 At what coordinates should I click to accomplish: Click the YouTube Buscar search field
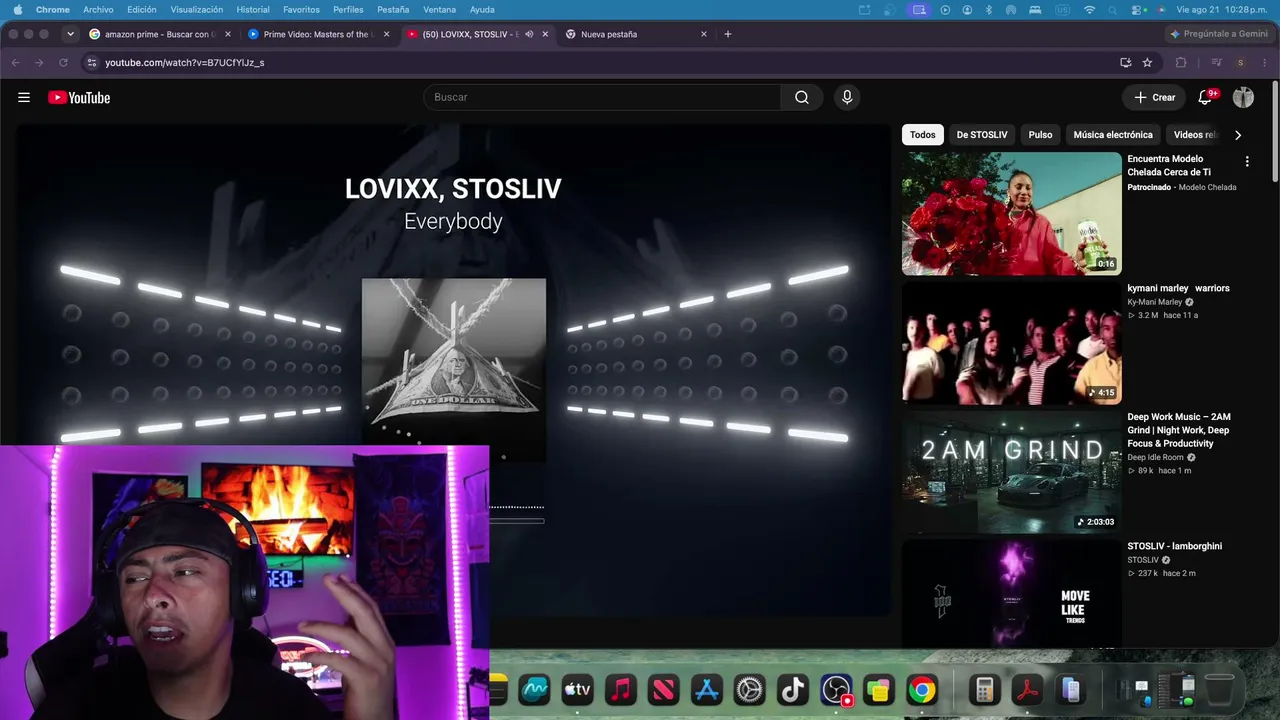click(x=602, y=97)
